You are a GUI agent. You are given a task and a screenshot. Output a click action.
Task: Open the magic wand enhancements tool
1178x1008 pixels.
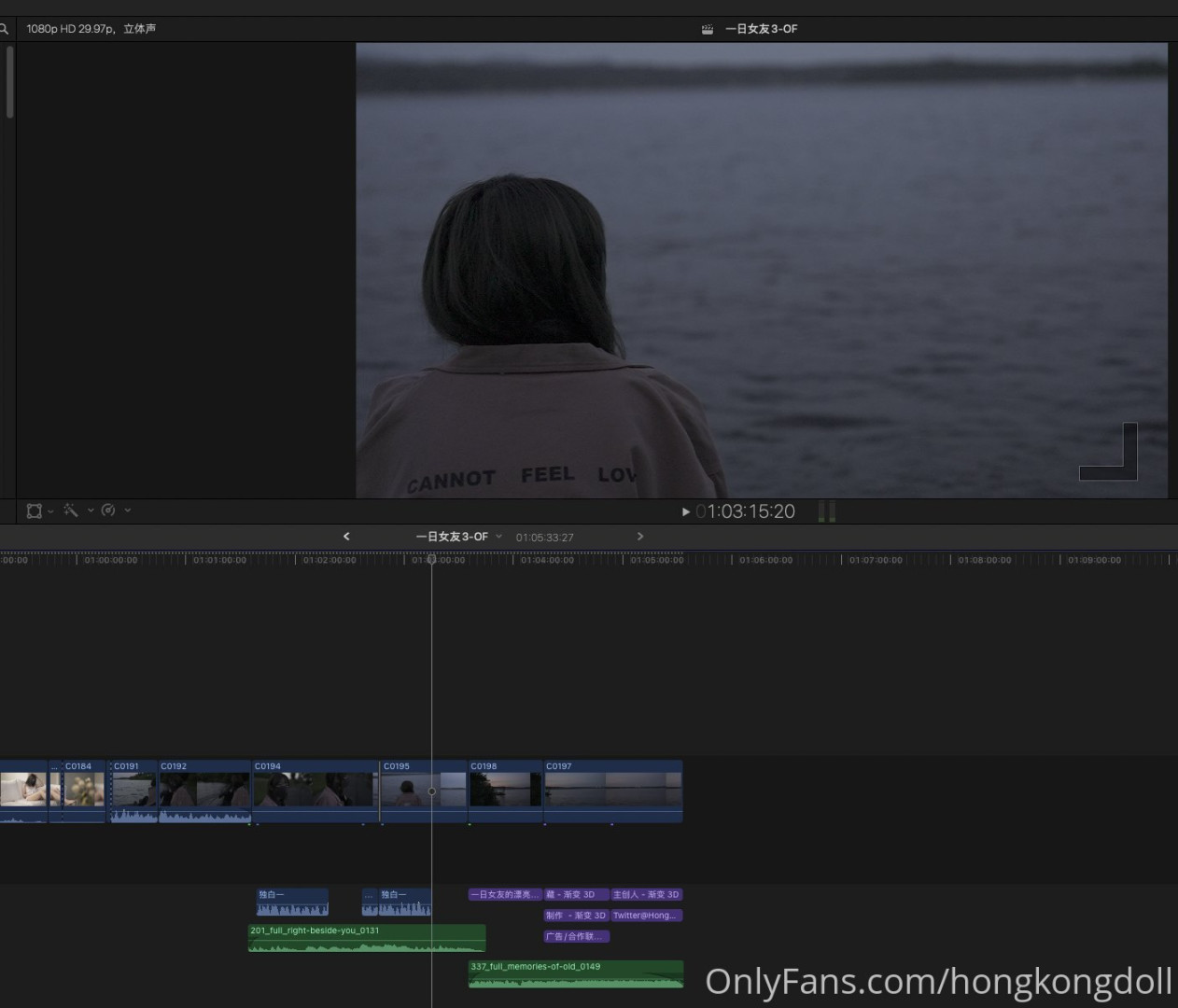point(71,511)
